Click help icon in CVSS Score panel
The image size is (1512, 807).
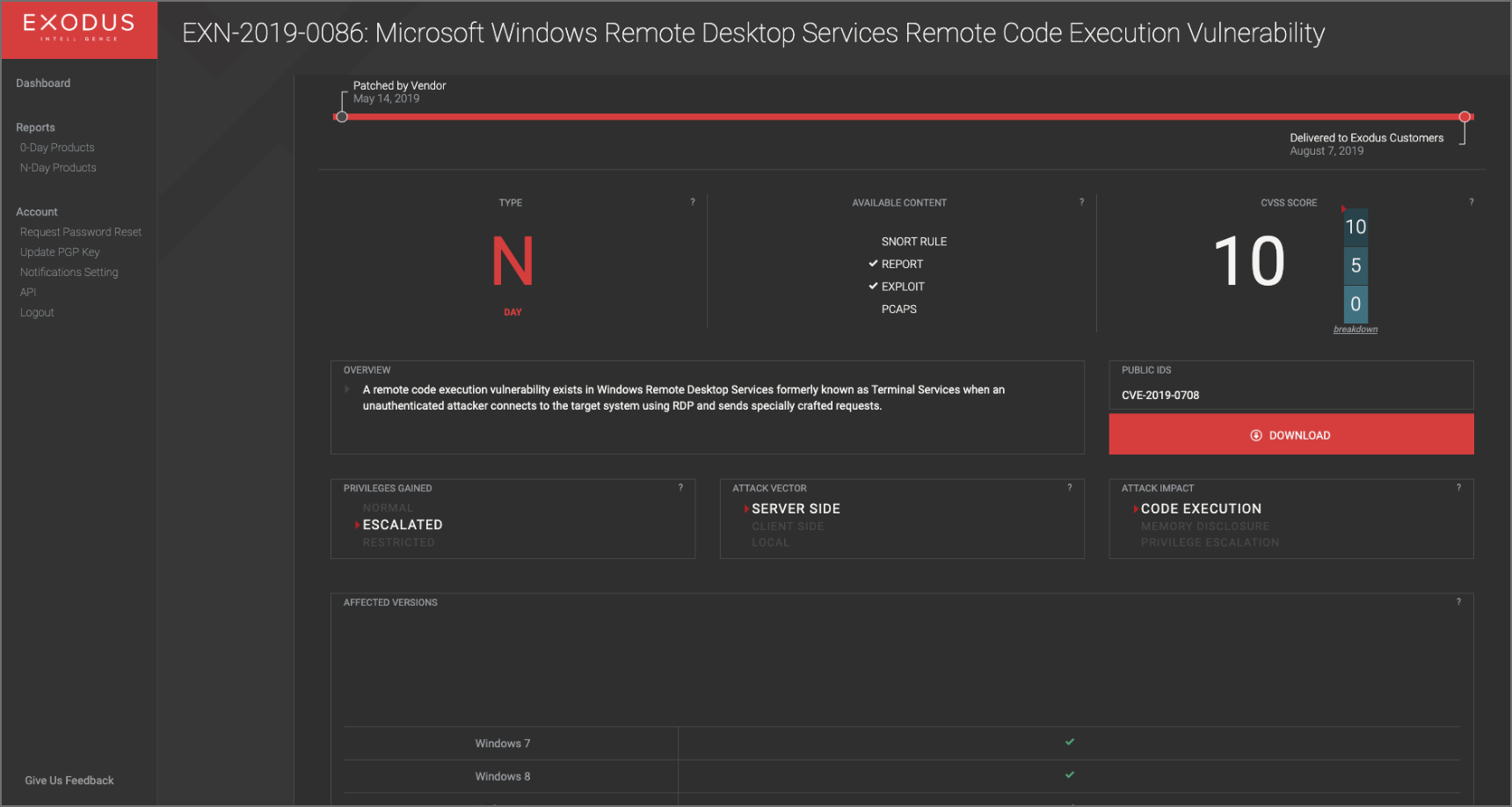(x=1471, y=202)
